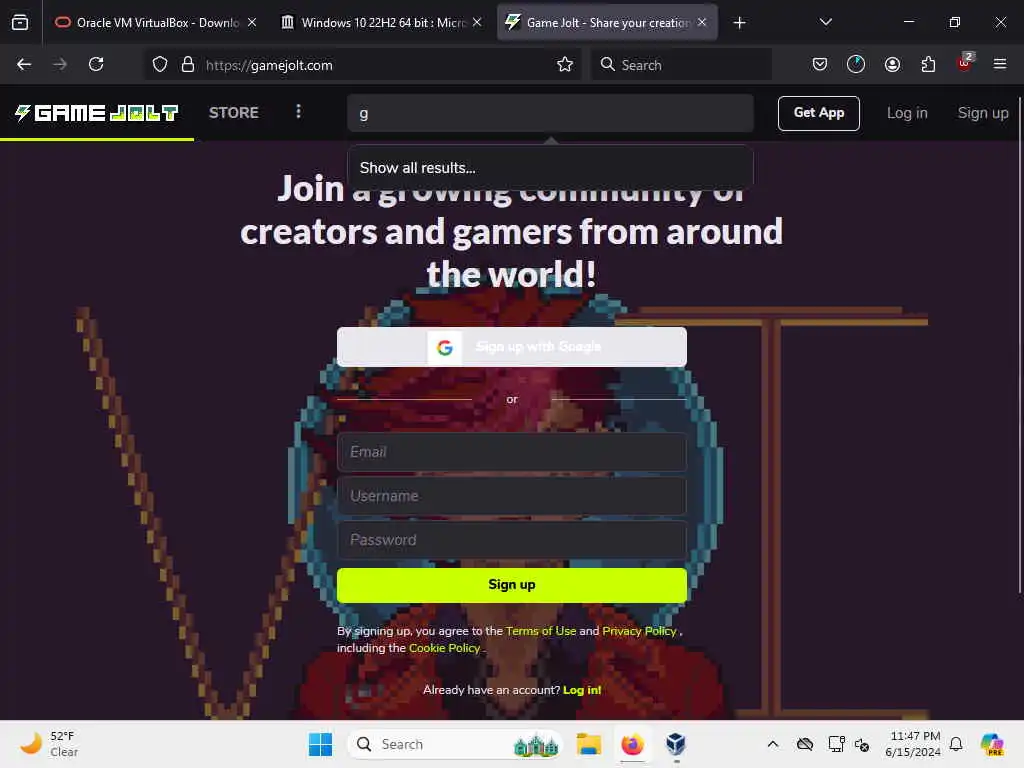The image size is (1024, 768).
Task: Sign up with Google button
Action: point(512,347)
